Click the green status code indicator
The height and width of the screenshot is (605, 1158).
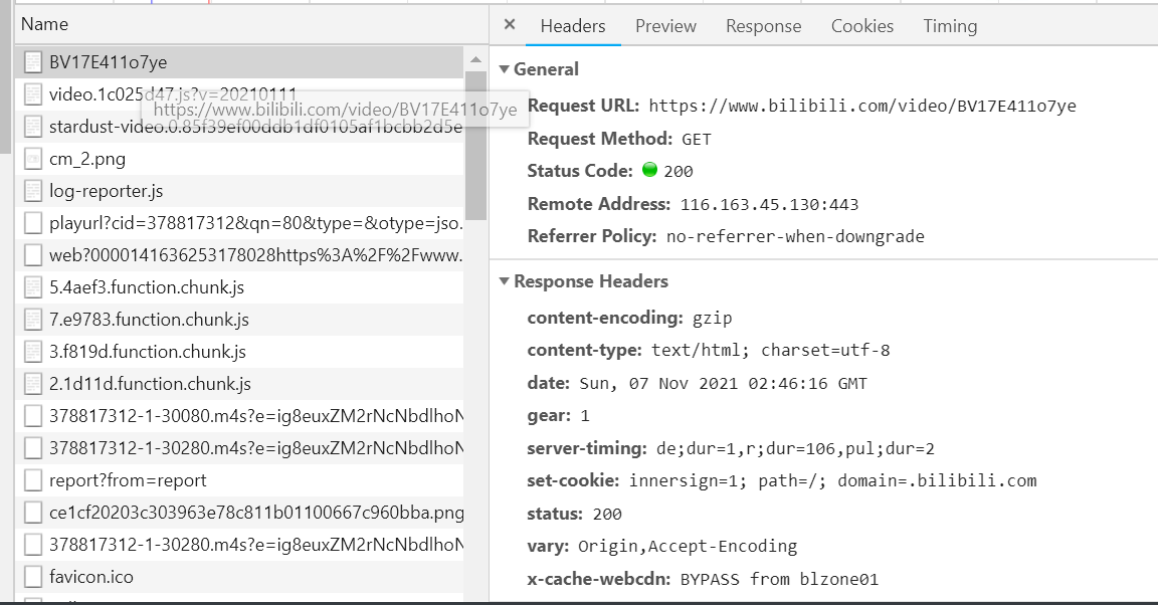(650, 170)
